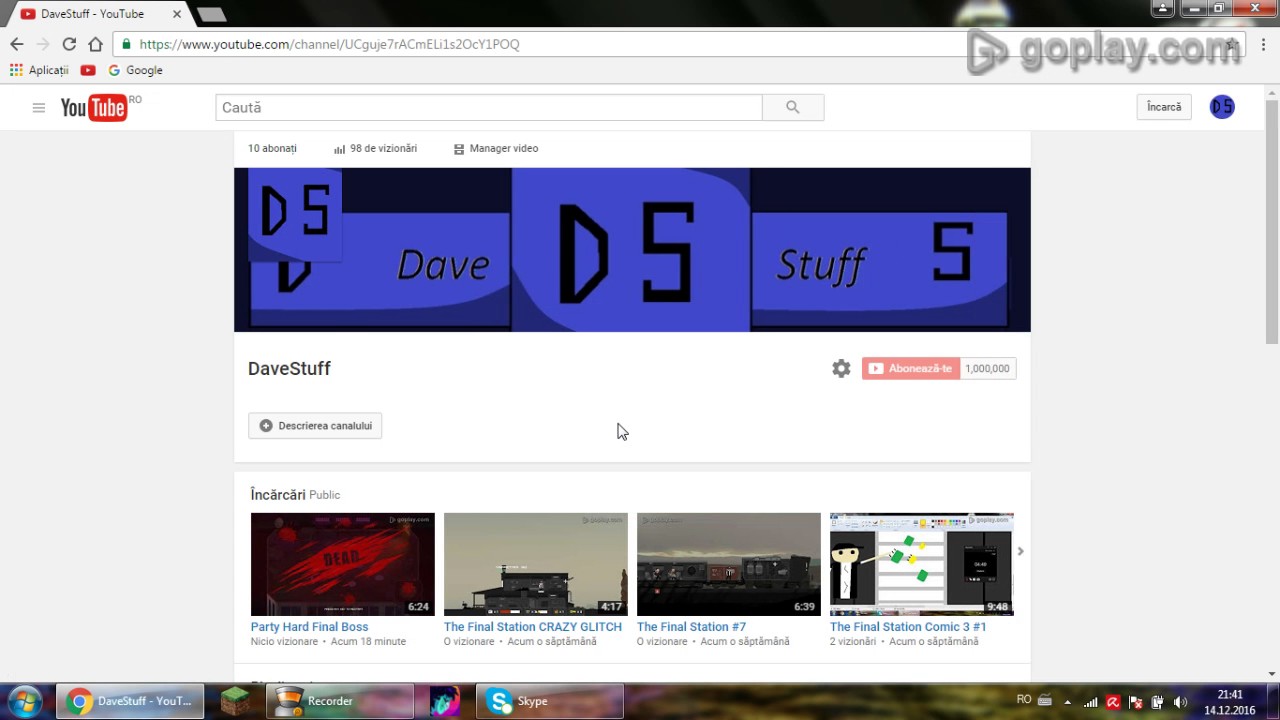1280x720 pixels.
Task: Go to browser home page
Action: pyautogui.click(x=95, y=44)
